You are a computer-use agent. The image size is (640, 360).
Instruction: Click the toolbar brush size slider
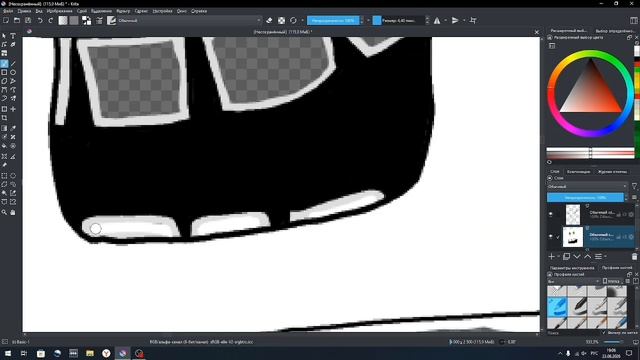point(398,20)
